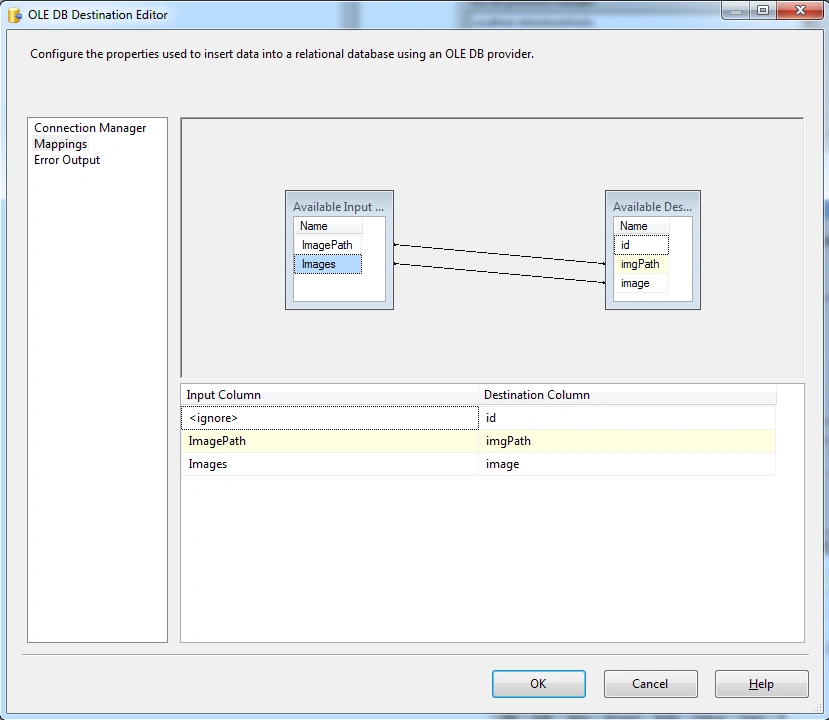
Task: Select Images in Available Input Columns box
Action: point(328,264)
